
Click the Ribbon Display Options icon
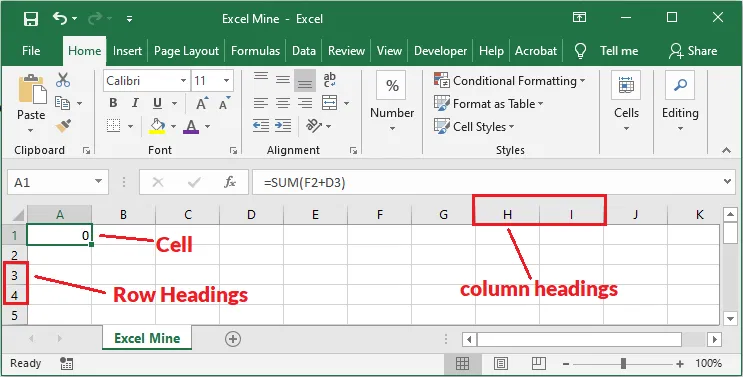pos(579,18)
